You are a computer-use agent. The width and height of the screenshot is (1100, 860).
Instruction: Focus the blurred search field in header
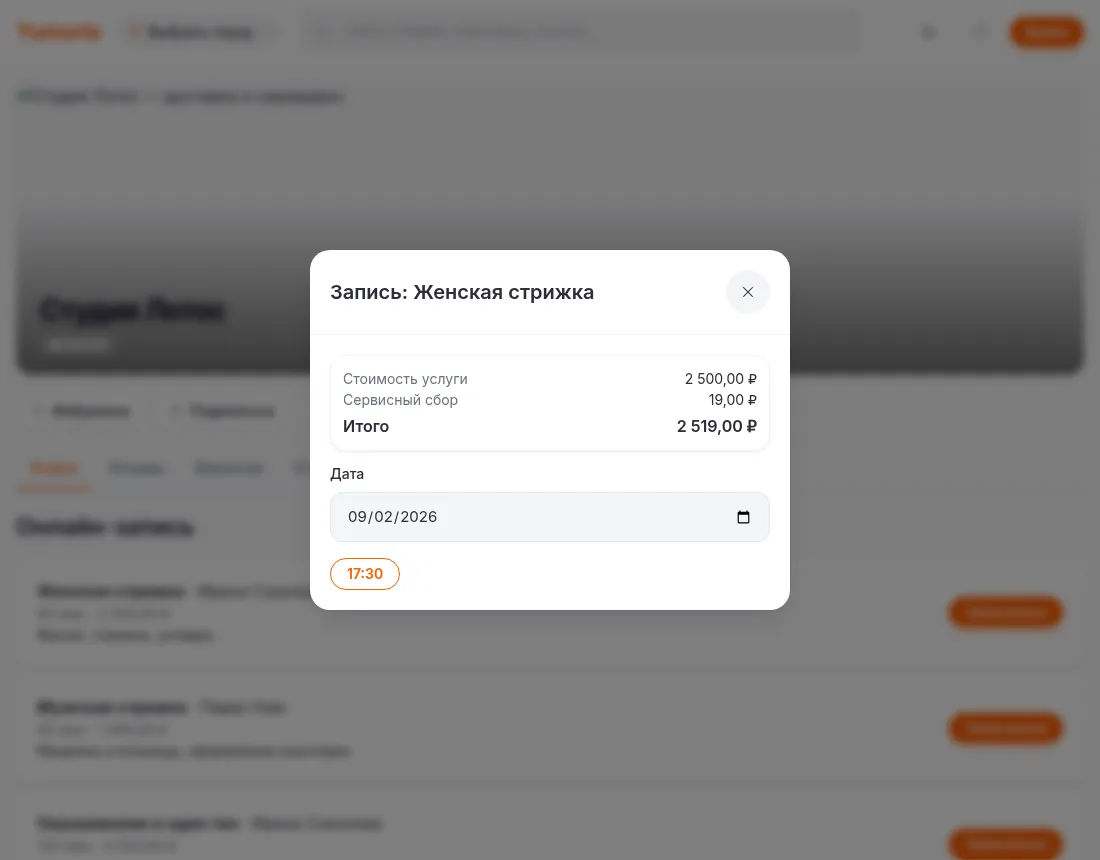[581, 32]
